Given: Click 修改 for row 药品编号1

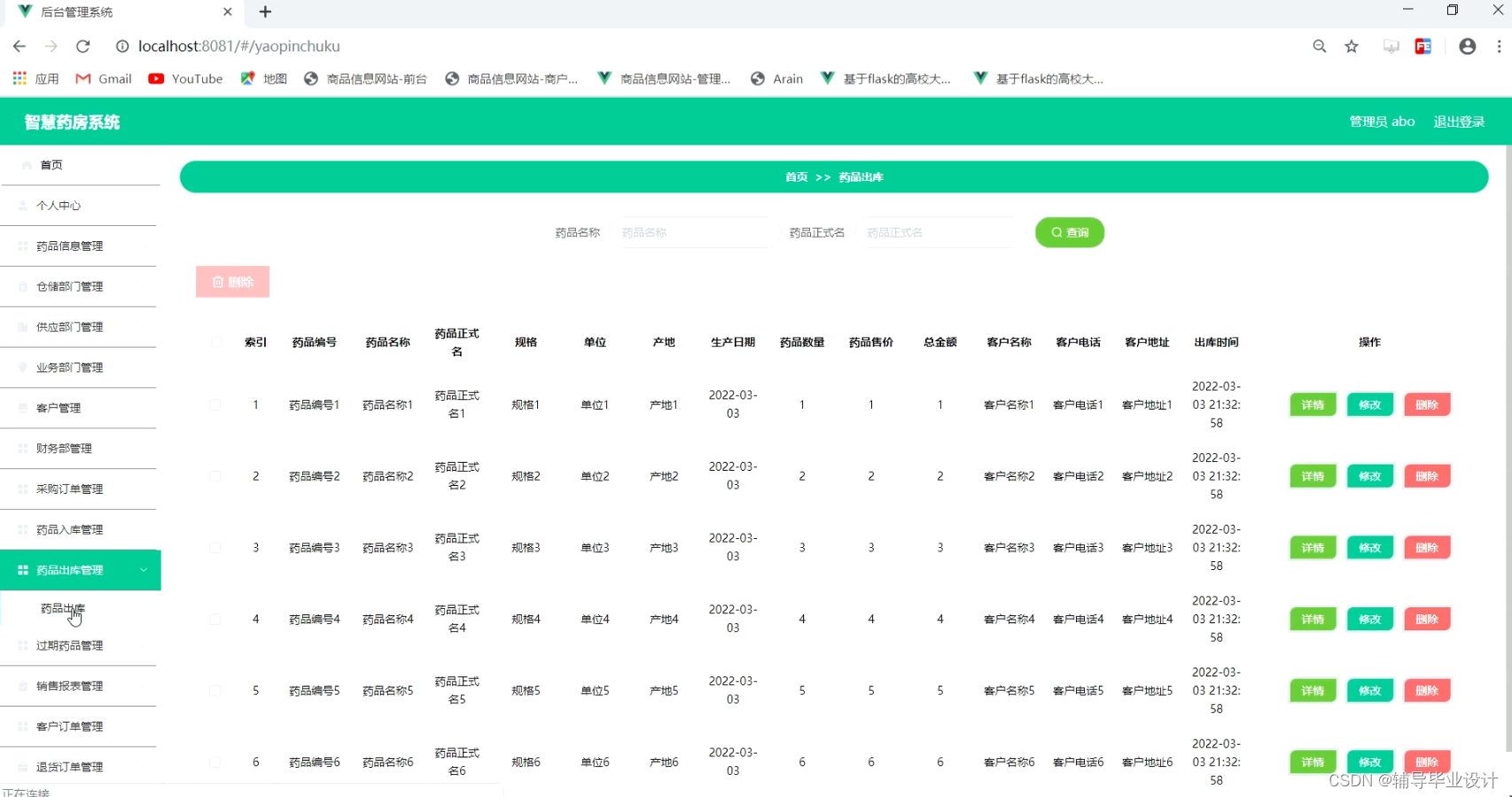Looking at the screenshot, I should pyautogui.click(x=1370, y=405).
